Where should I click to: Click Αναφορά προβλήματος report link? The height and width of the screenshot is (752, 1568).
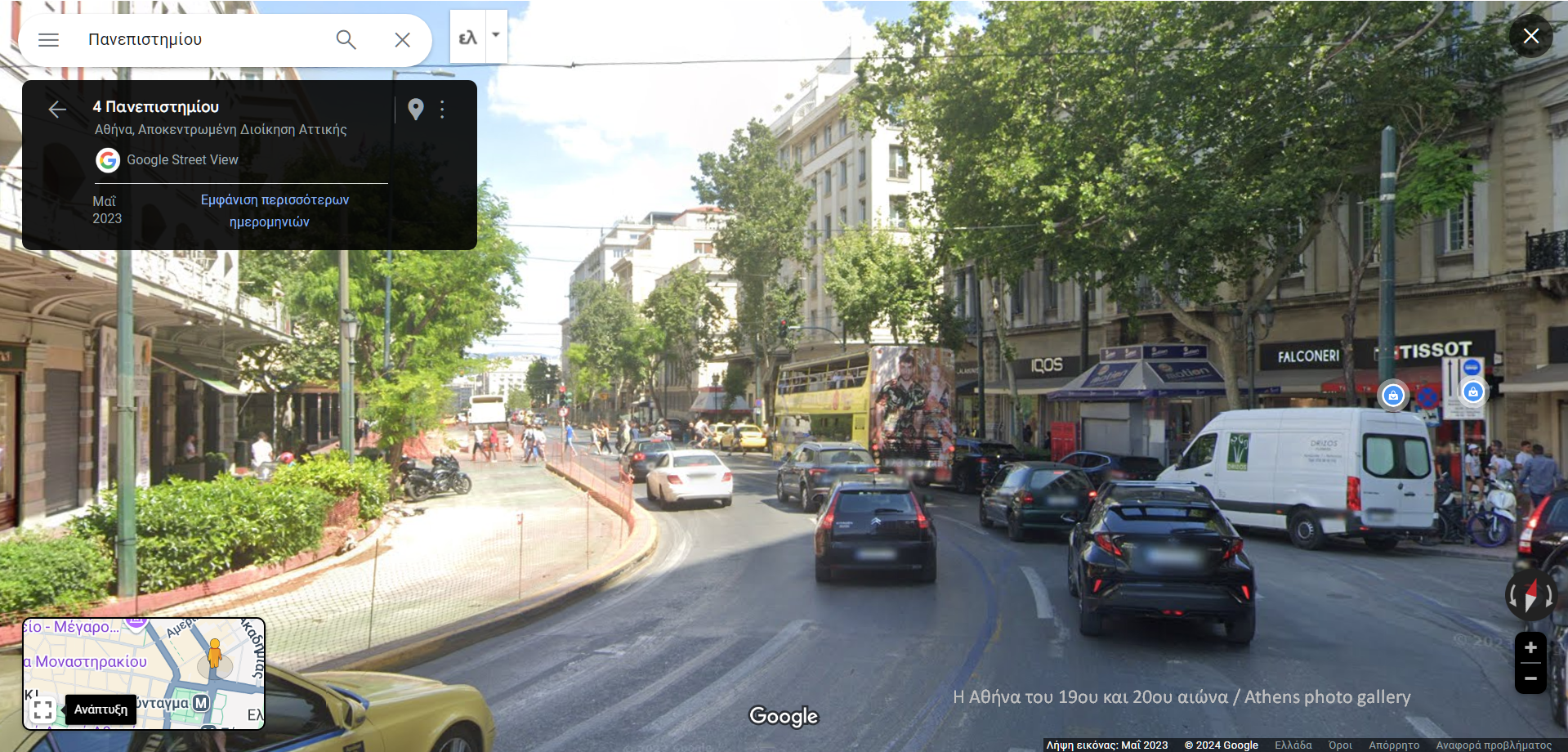click(x=1493, y=745)
